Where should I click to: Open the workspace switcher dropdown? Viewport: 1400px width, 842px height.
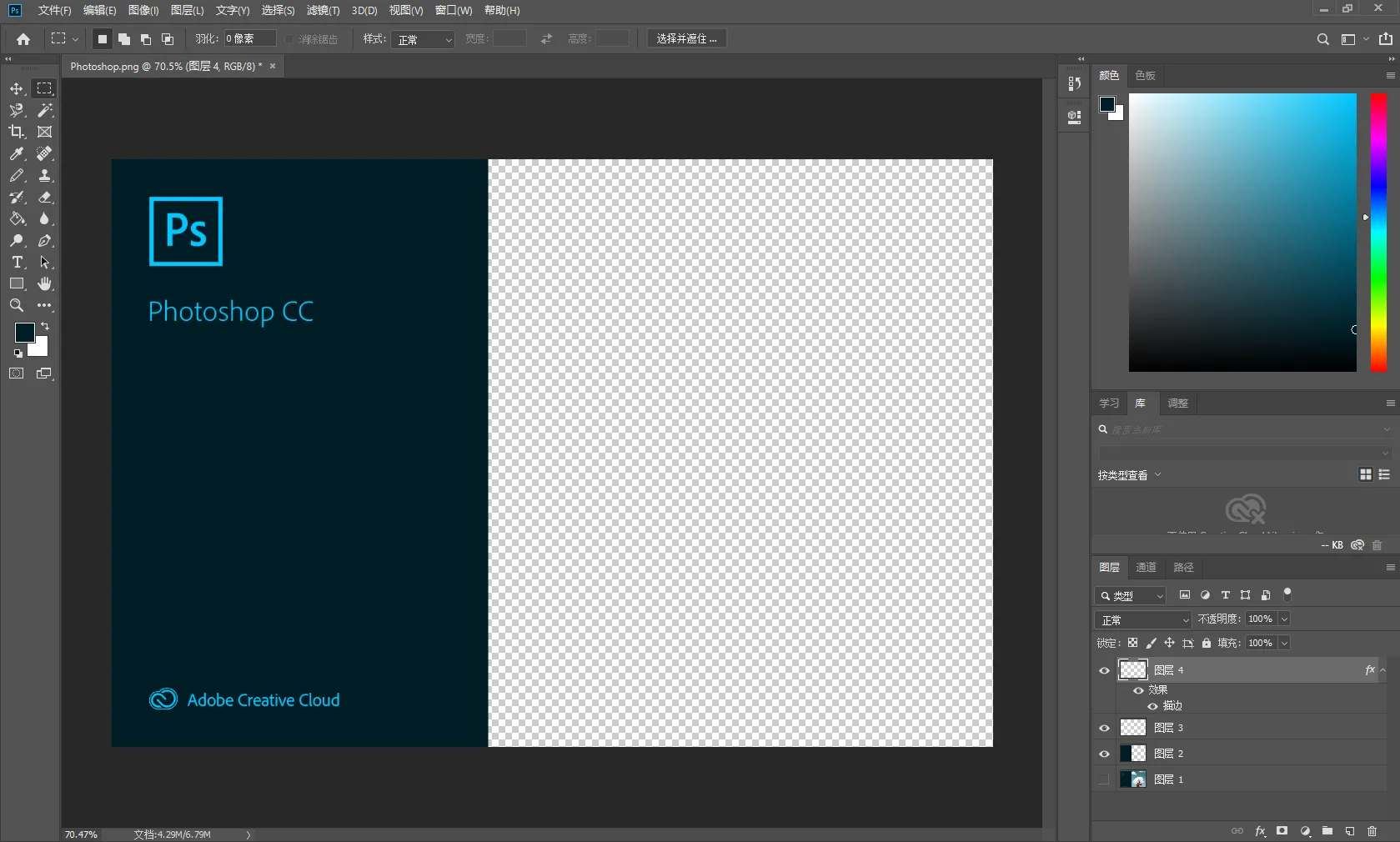coord(1354,39)
